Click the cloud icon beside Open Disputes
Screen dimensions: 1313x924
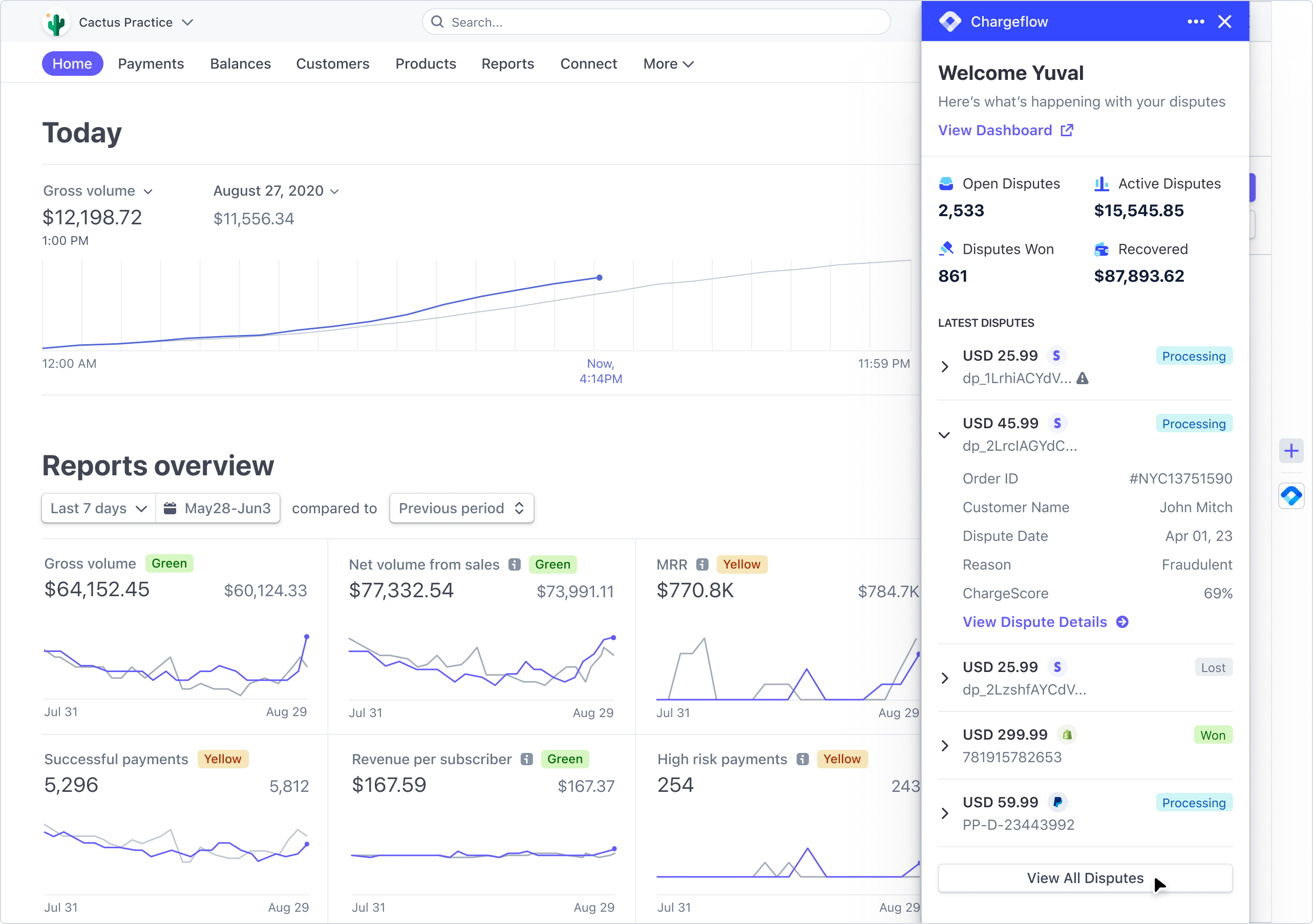coord(946,183)
